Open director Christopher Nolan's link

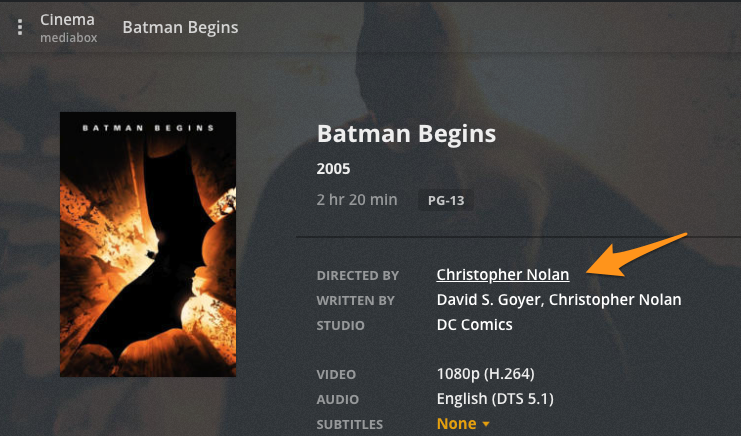503,275
